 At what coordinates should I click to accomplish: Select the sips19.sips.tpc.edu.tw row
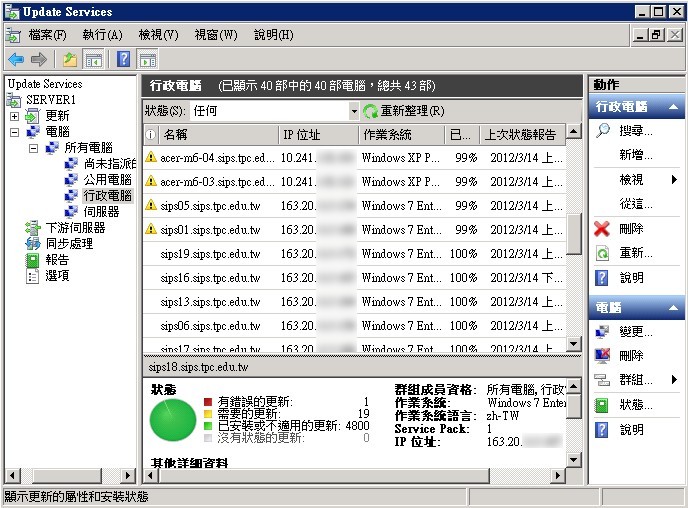(x=354, y=254)
